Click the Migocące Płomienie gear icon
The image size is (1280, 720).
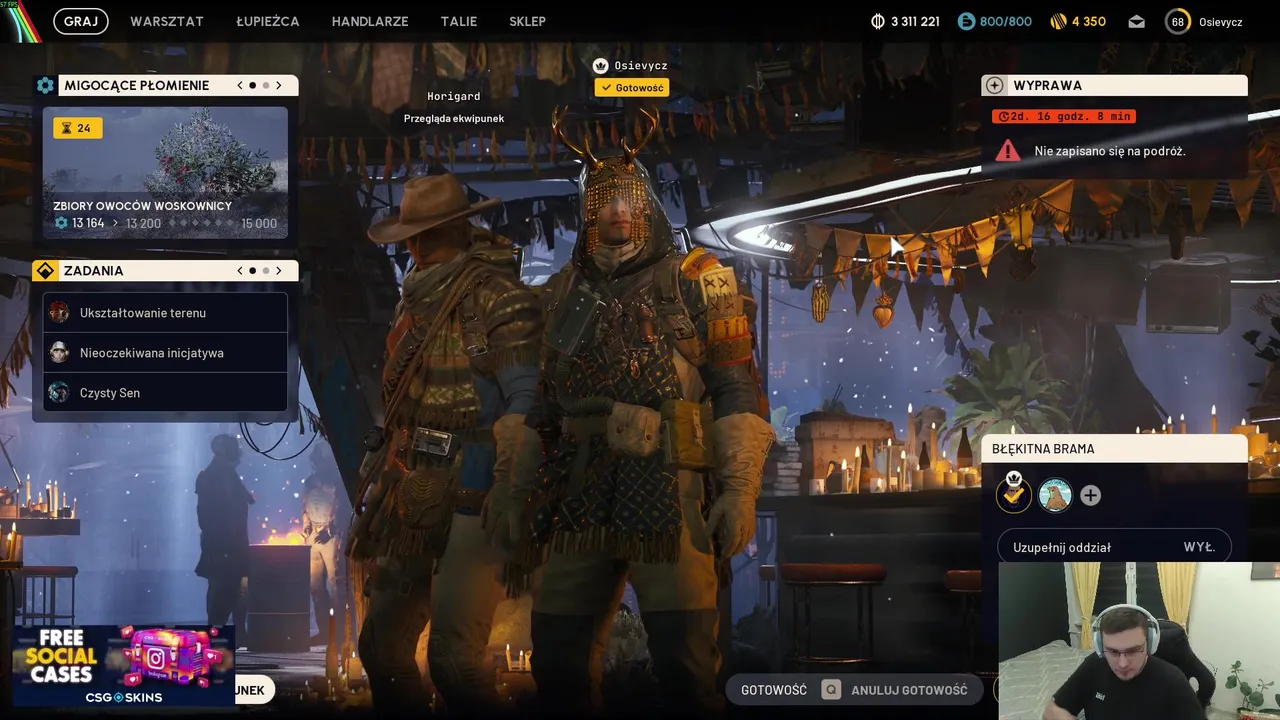(x=45, y=85)
